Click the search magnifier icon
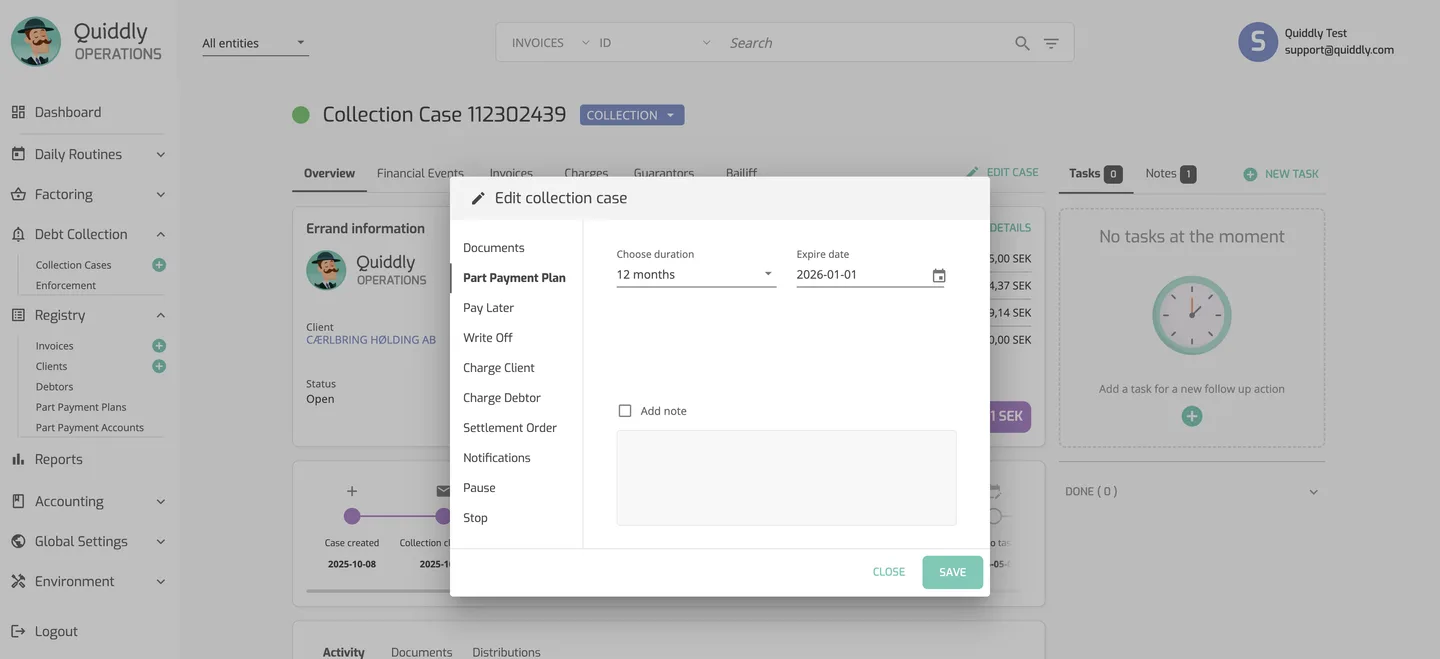1440x659 pixels. tap(1022, 43)
